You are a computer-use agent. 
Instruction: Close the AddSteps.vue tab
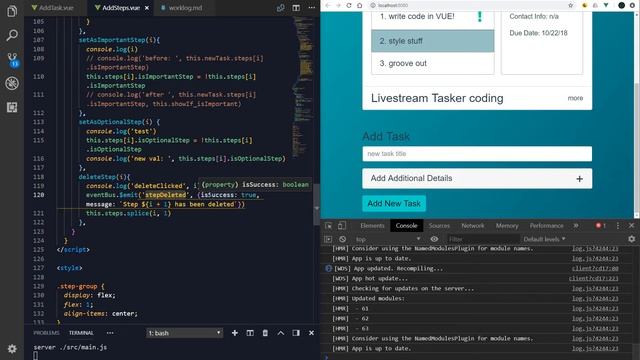[147, 8]
